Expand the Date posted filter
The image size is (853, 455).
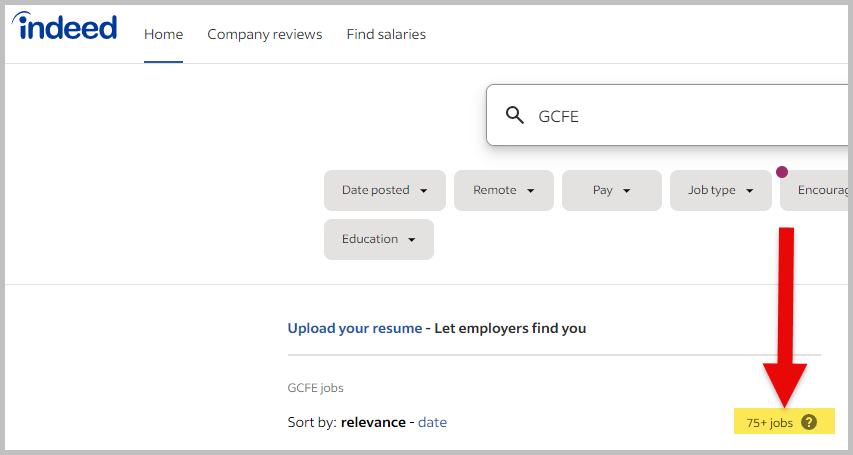tap(385, 190)
